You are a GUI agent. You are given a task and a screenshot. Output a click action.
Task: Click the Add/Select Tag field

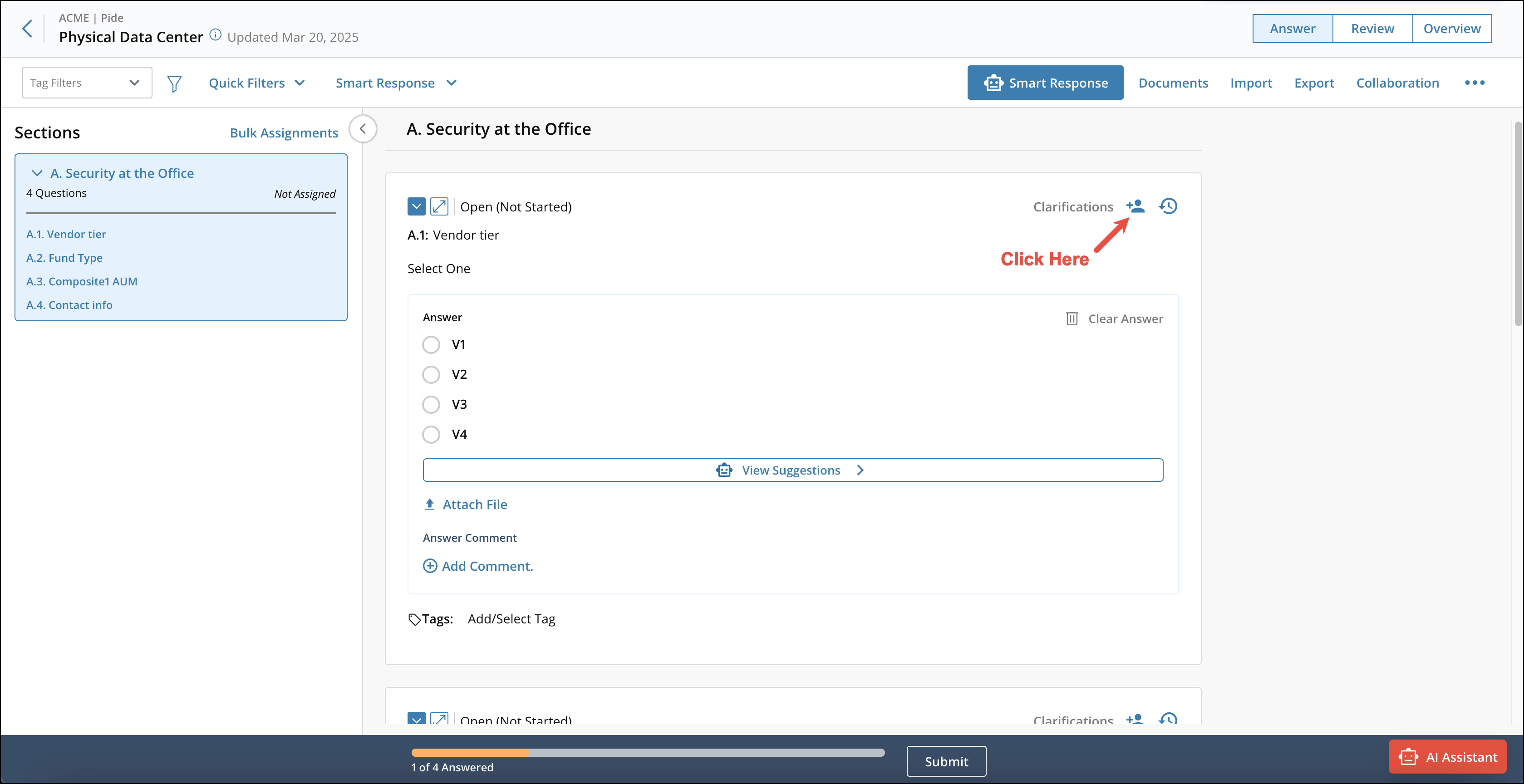[x=511, y=619]
